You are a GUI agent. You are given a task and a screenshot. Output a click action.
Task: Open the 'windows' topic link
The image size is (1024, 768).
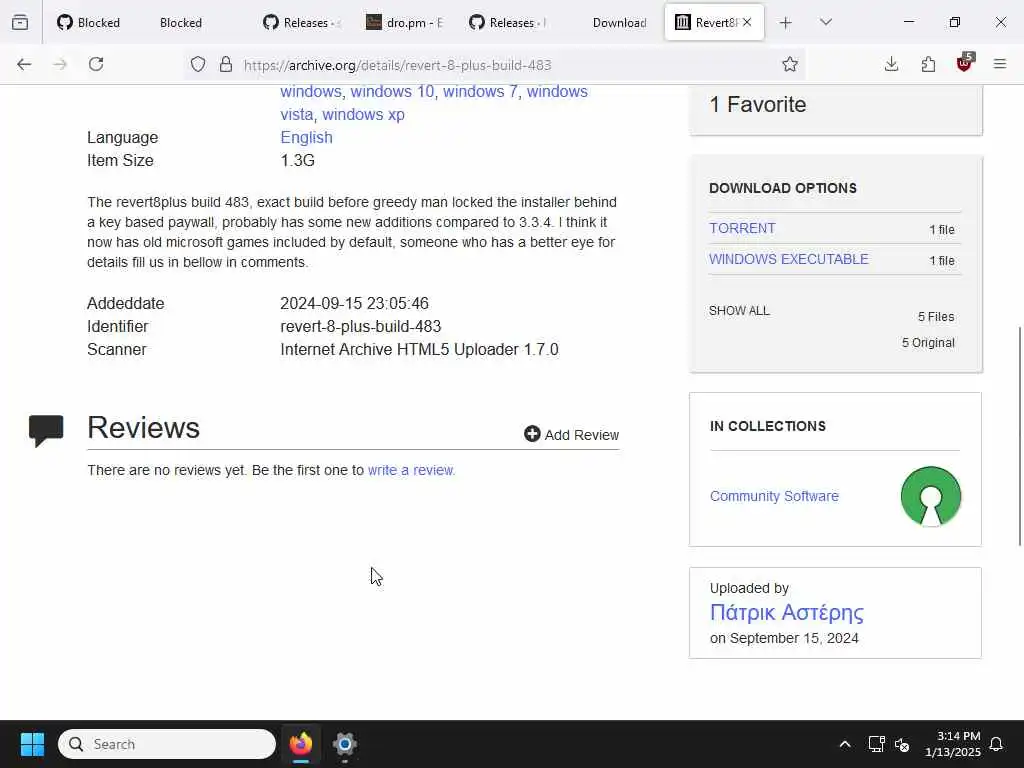(311, 91)
